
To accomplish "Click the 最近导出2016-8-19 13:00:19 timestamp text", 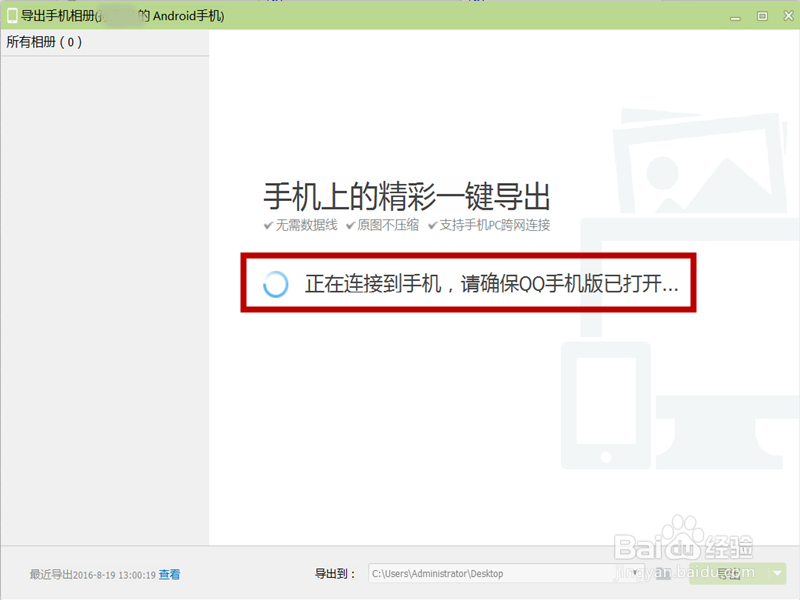I will 92,574.
